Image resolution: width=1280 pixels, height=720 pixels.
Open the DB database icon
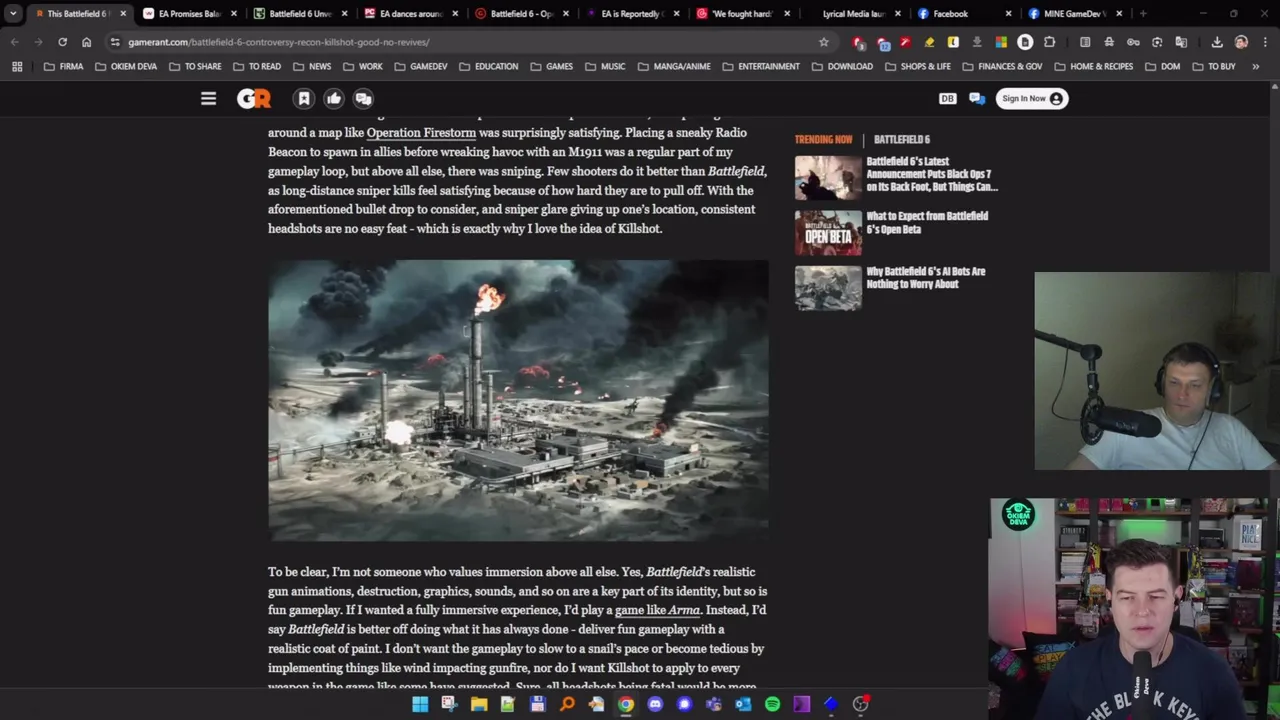coord(947,98)
